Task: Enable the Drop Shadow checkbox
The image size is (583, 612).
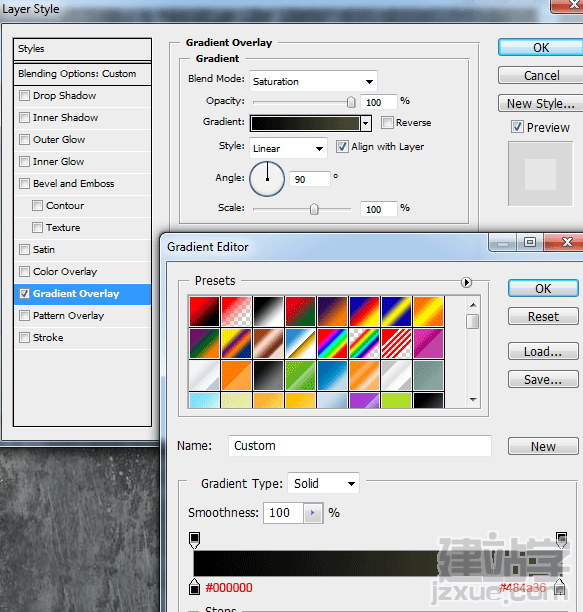Action: coord(25,96)
